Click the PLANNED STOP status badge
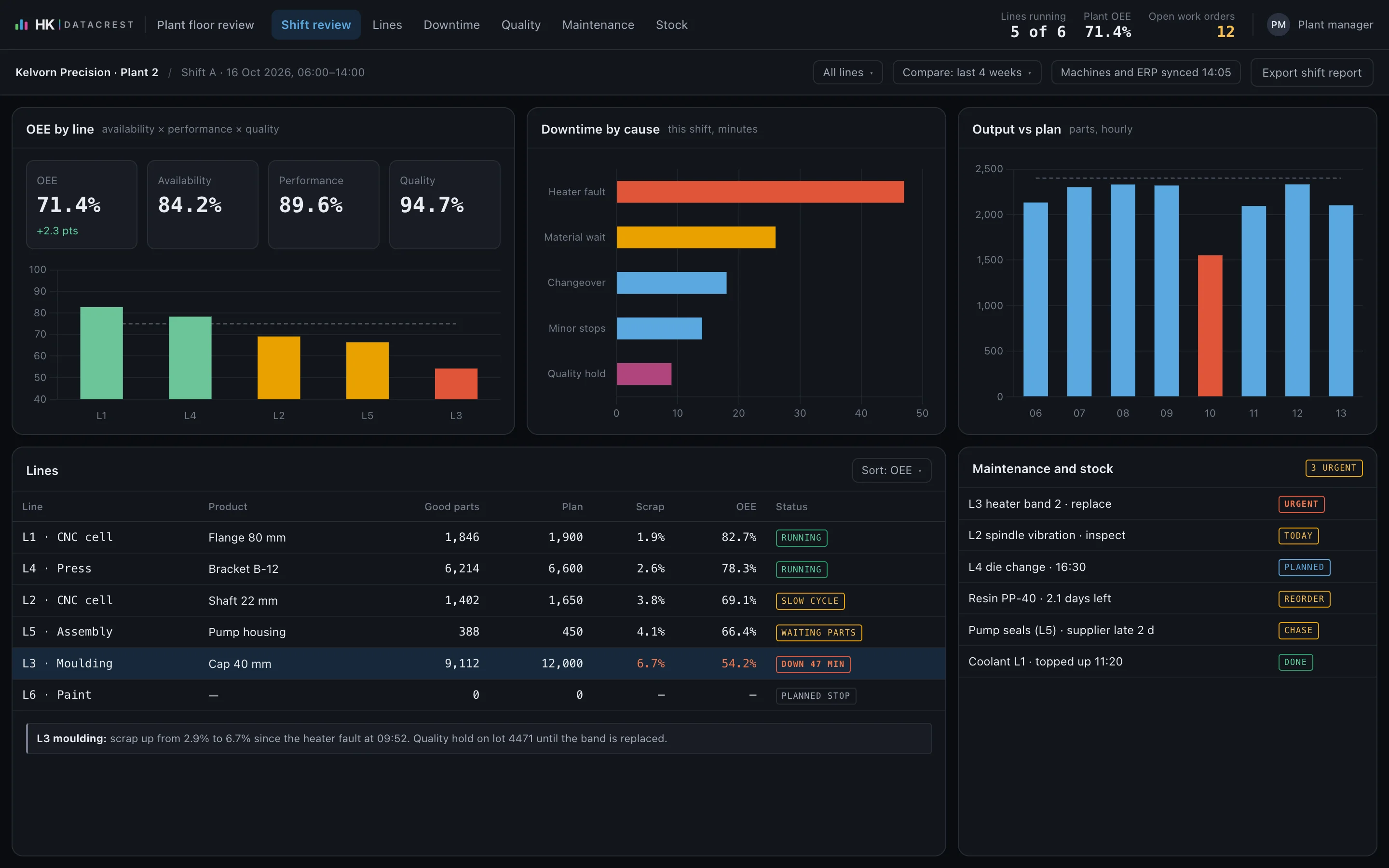The height and width of the screenshot is (868, 1389). click(816, 696)
